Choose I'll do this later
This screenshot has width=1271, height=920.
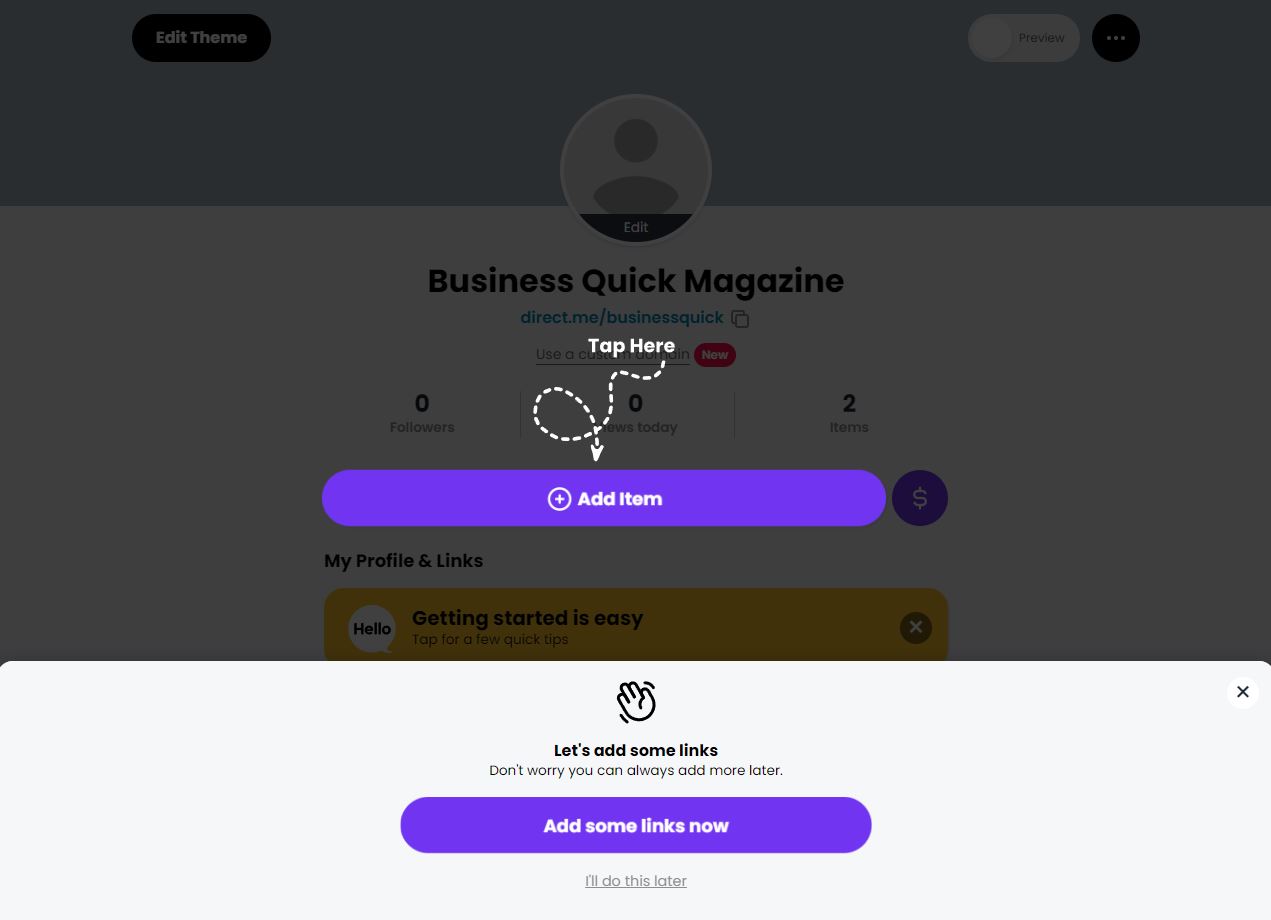coord(636,881)
